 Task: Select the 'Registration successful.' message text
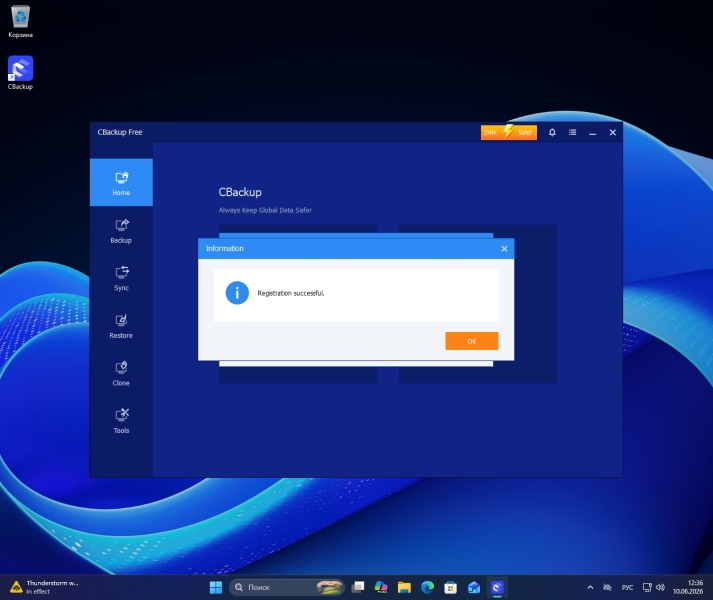(x=291, y=293)
